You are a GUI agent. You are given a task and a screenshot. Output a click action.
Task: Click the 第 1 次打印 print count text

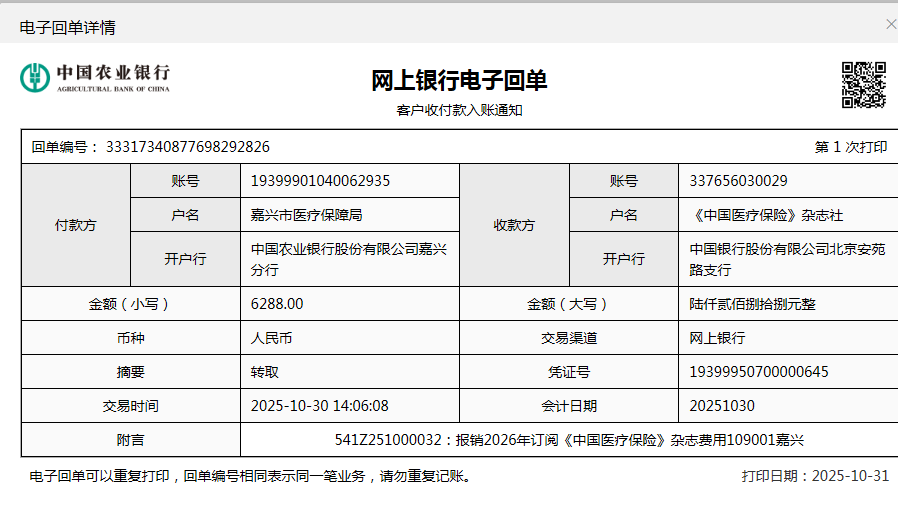(x=850, y=147)
